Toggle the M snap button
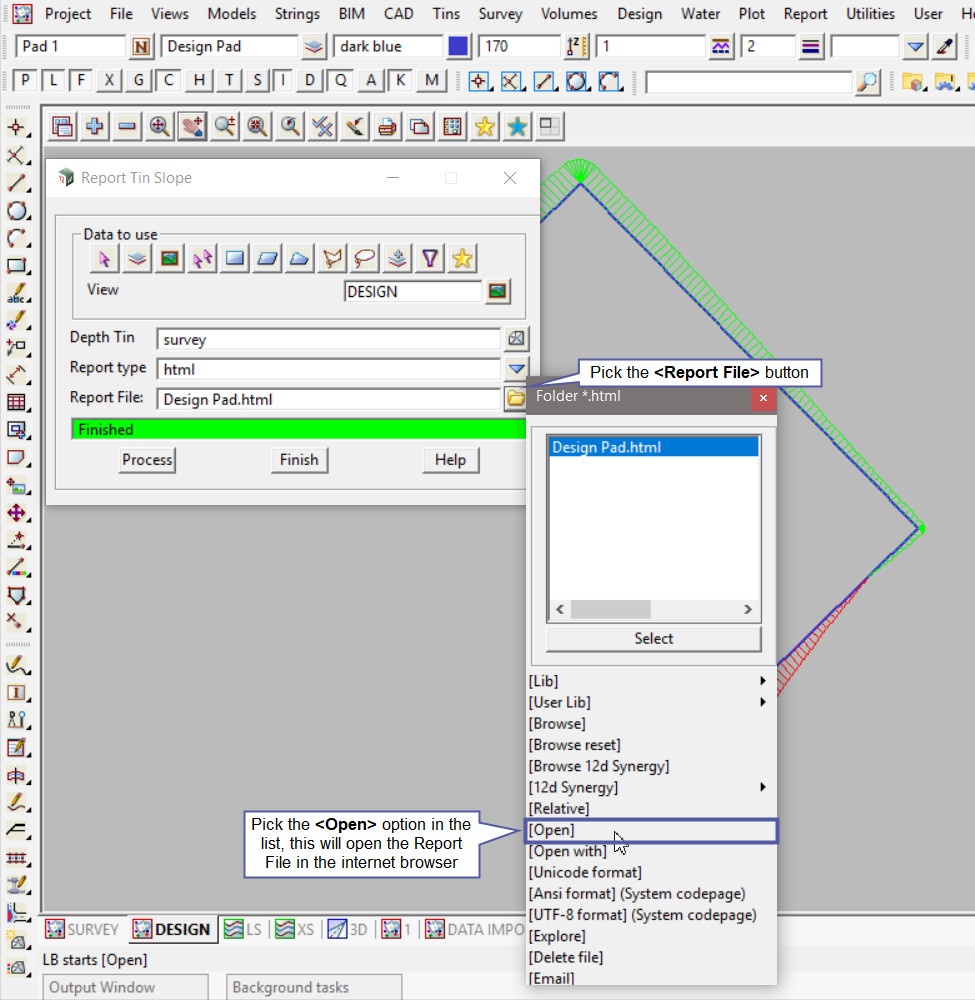975x1000 pixels. pos(431,81)
